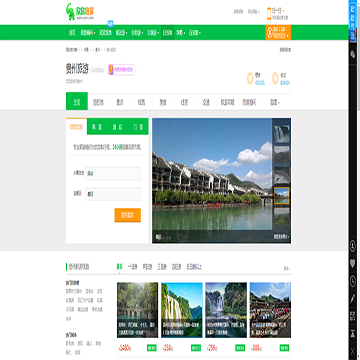This screenshot has height=360, width=360.
Task: Select the one-day tour filter tab
Action: pyautogui.click(x=132, y=267)
